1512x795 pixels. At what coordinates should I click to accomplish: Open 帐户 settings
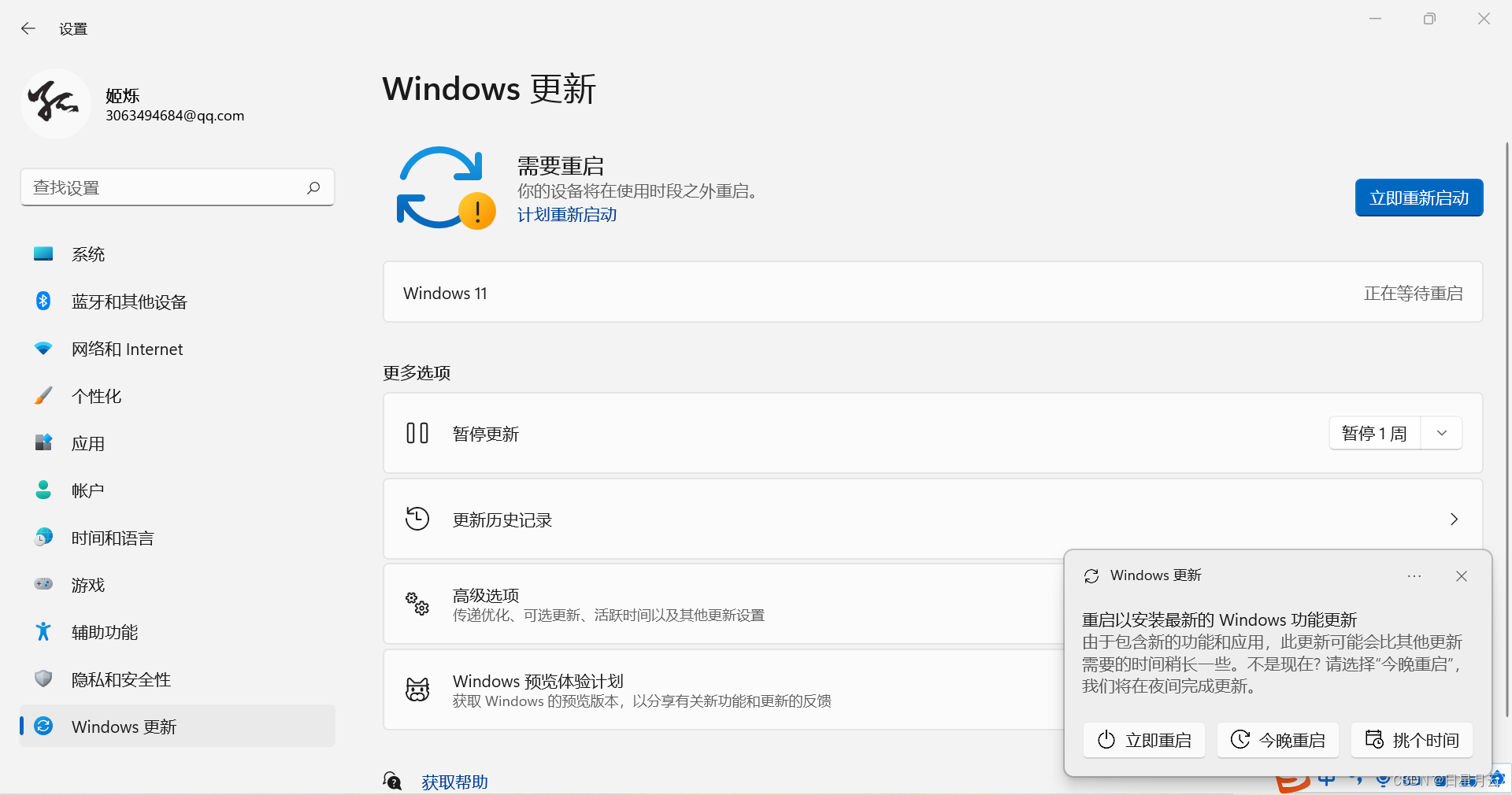point(177,490)
